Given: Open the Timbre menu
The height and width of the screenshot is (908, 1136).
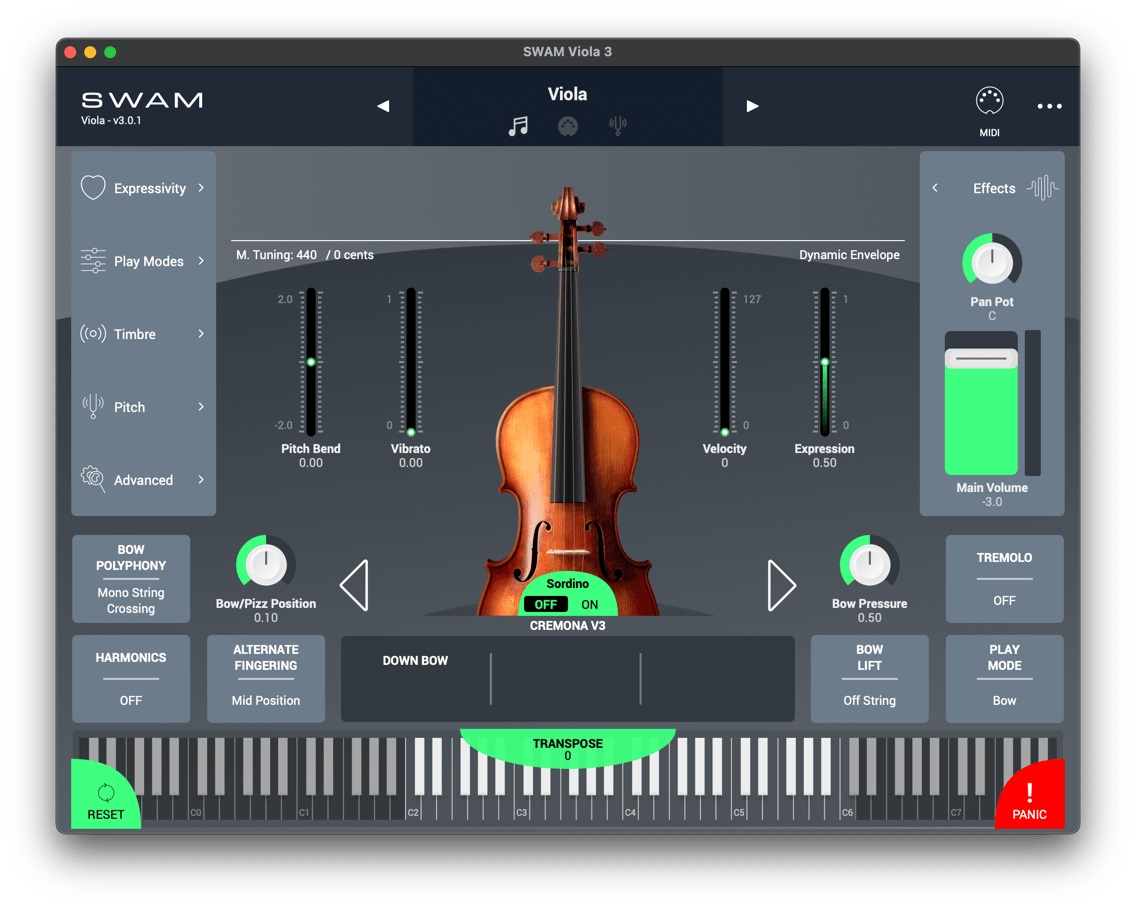Looking at the screenshot, I should 135,334.
